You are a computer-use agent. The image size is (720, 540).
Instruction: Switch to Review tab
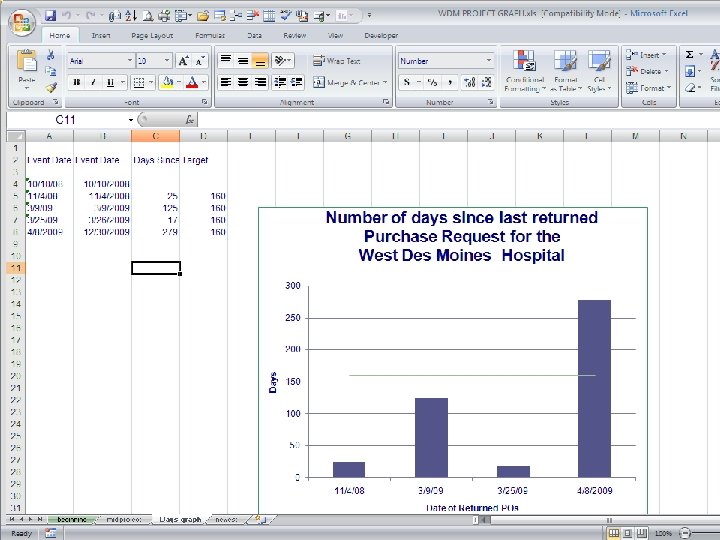click(294, 35)
